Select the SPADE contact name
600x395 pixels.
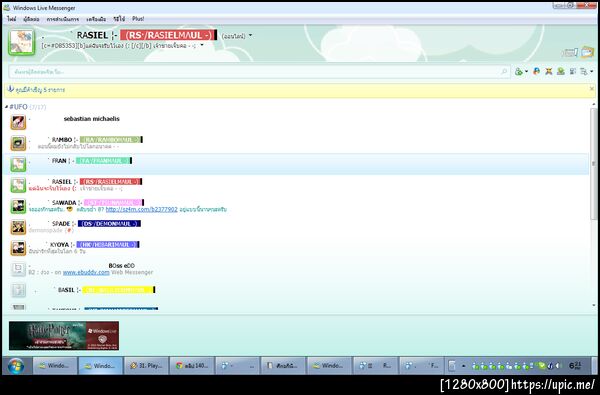click(61, 224)
